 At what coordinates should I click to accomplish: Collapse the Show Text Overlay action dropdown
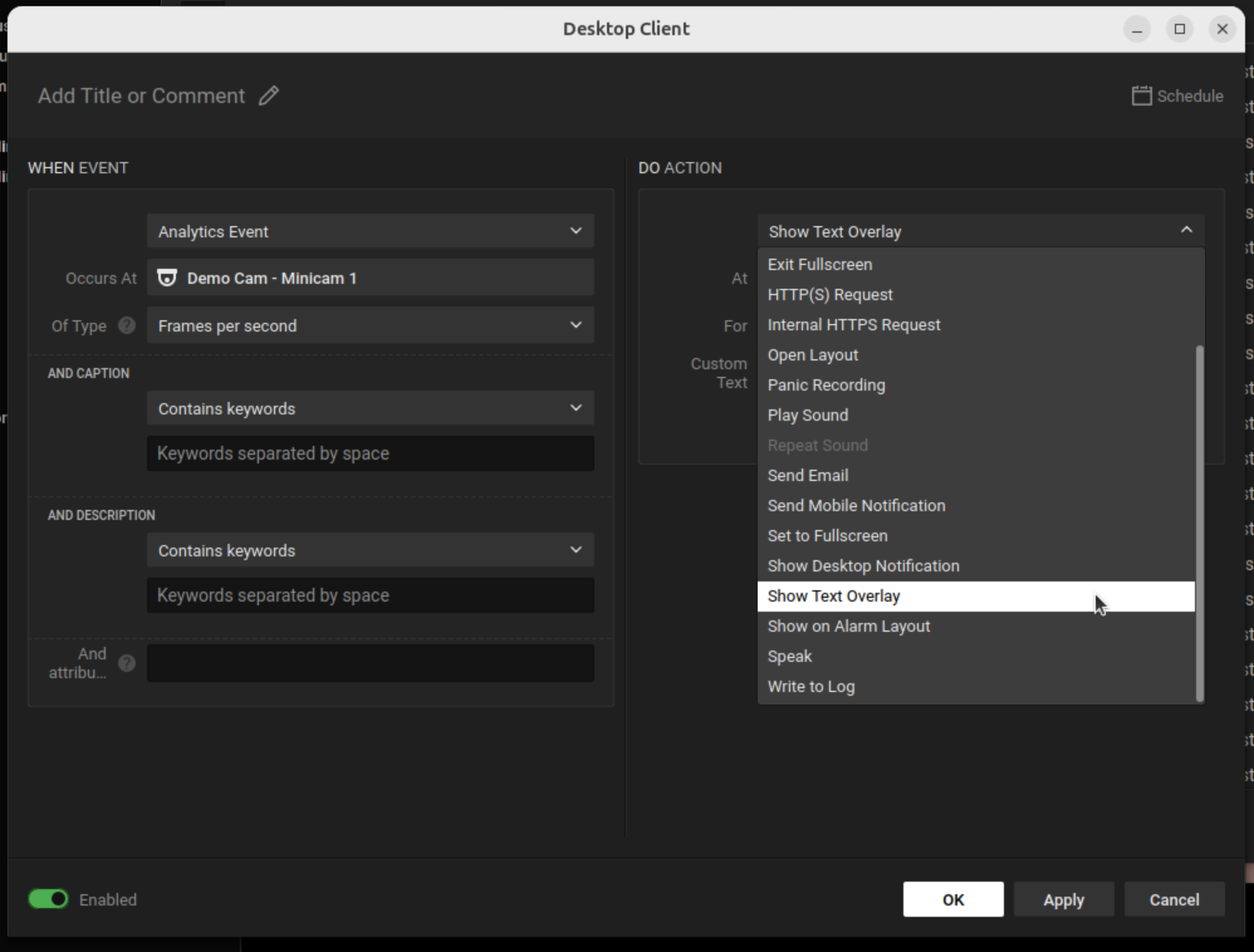click(x=980, y=231)
